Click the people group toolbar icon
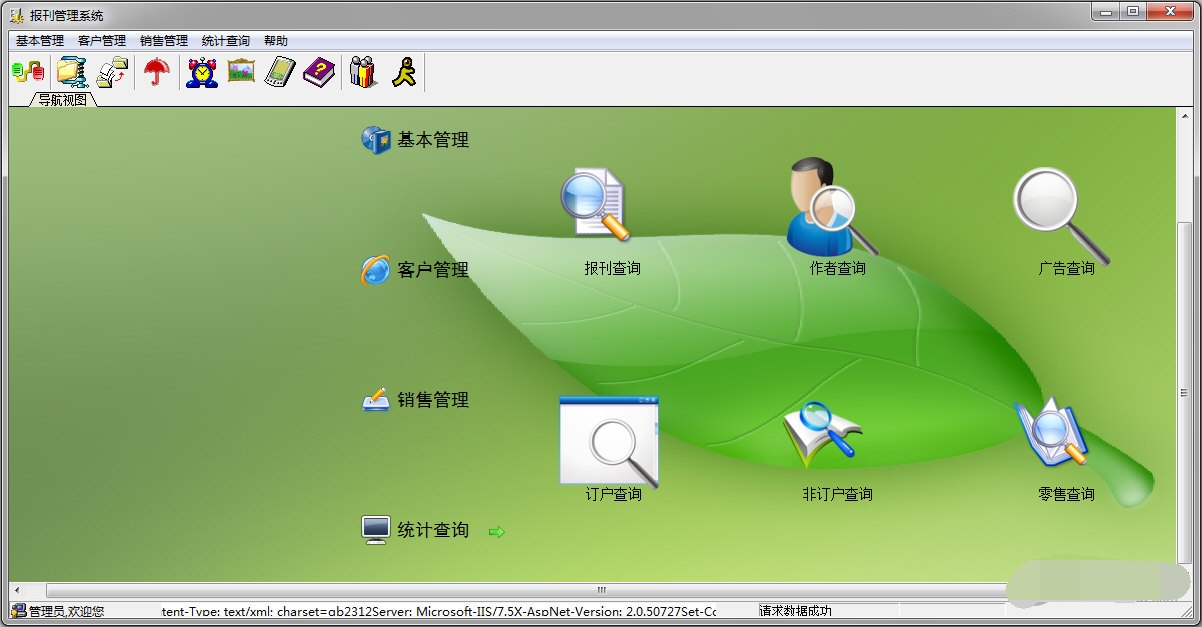The height and width of the screenshot is (627, 1202). 363,72
